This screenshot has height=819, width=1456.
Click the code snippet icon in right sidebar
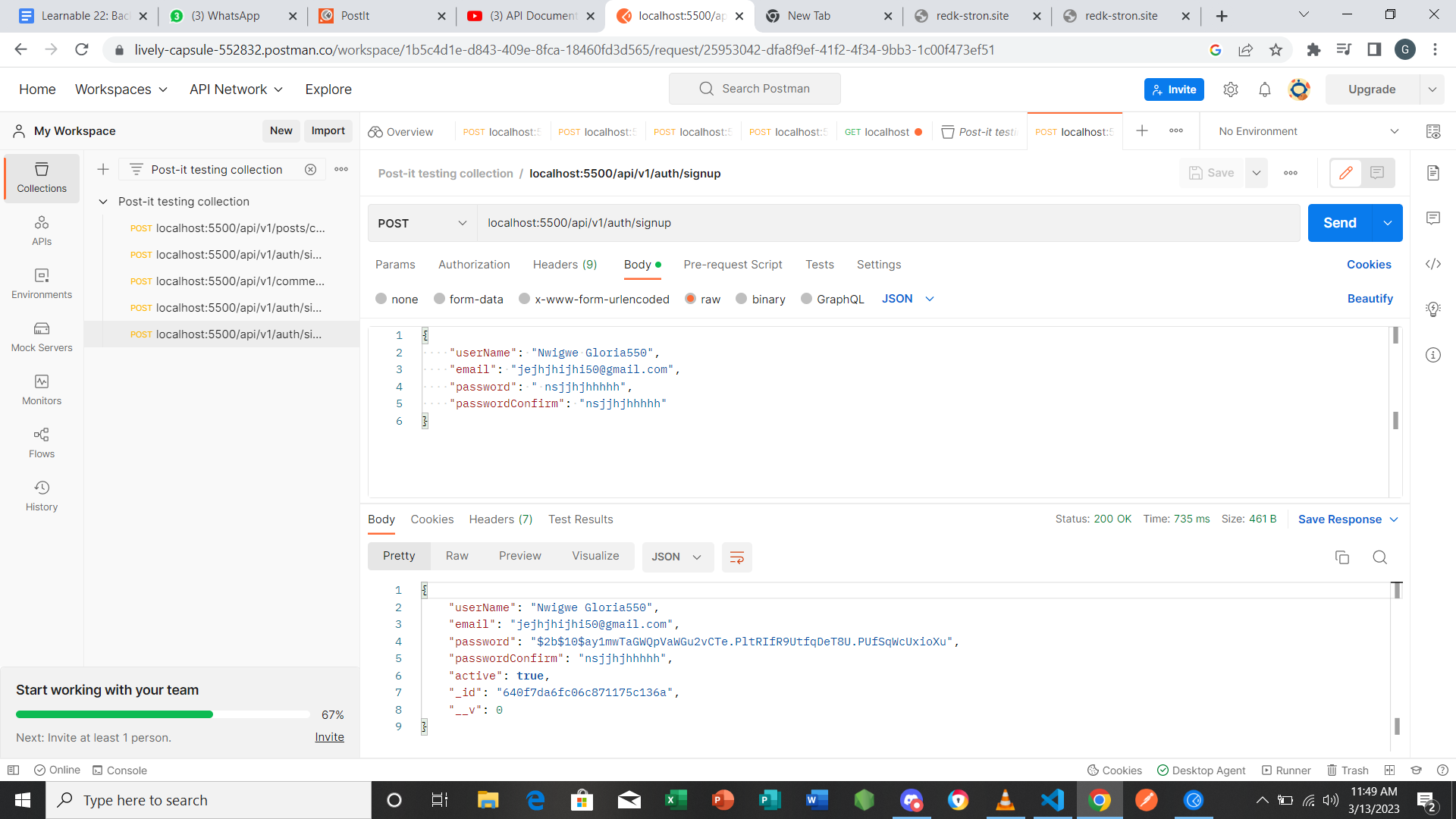coord(1433,264)
